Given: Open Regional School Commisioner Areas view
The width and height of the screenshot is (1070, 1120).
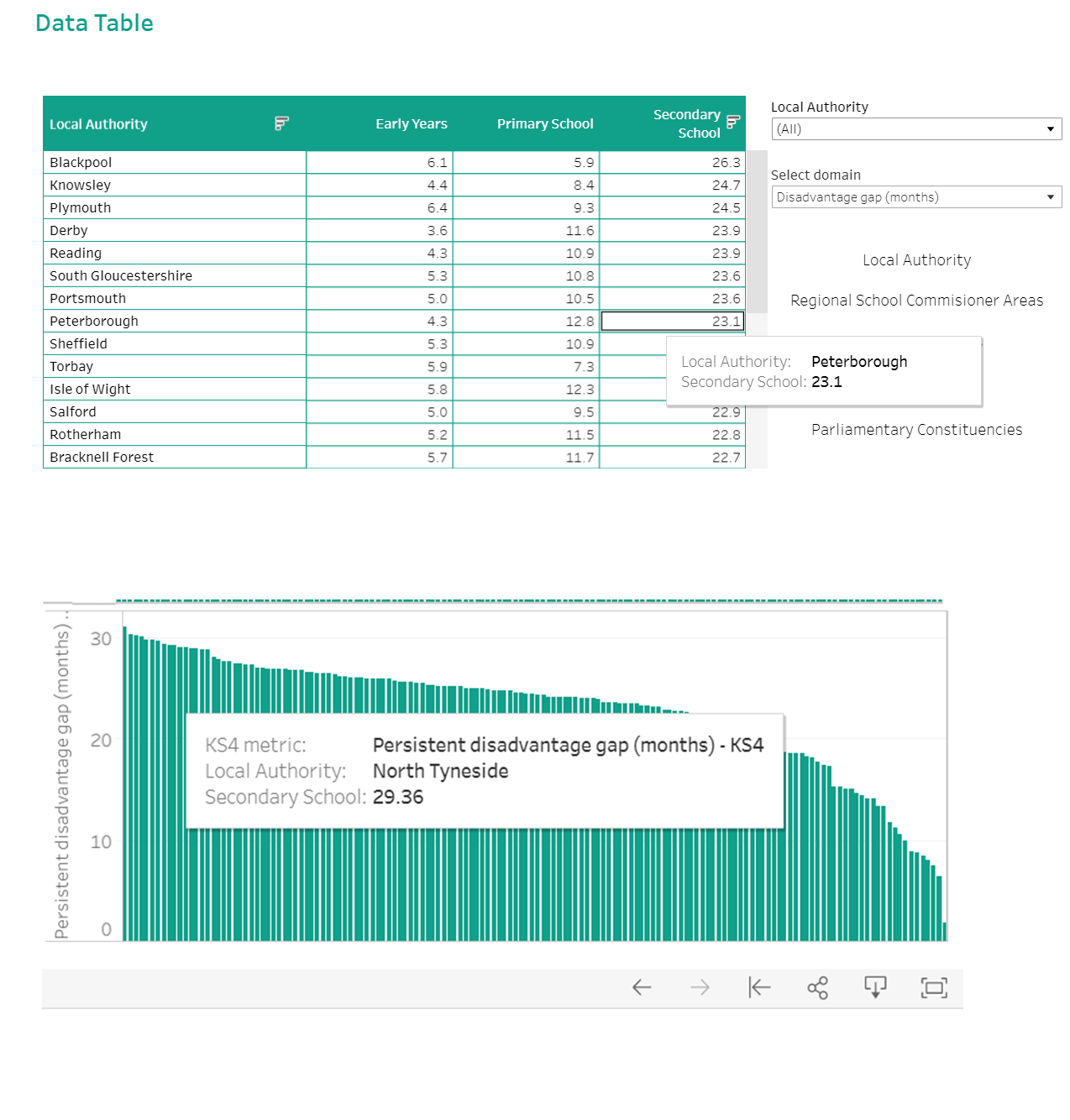Looking at the screenshot, I should pyautogui.click(x=916, y=301).
